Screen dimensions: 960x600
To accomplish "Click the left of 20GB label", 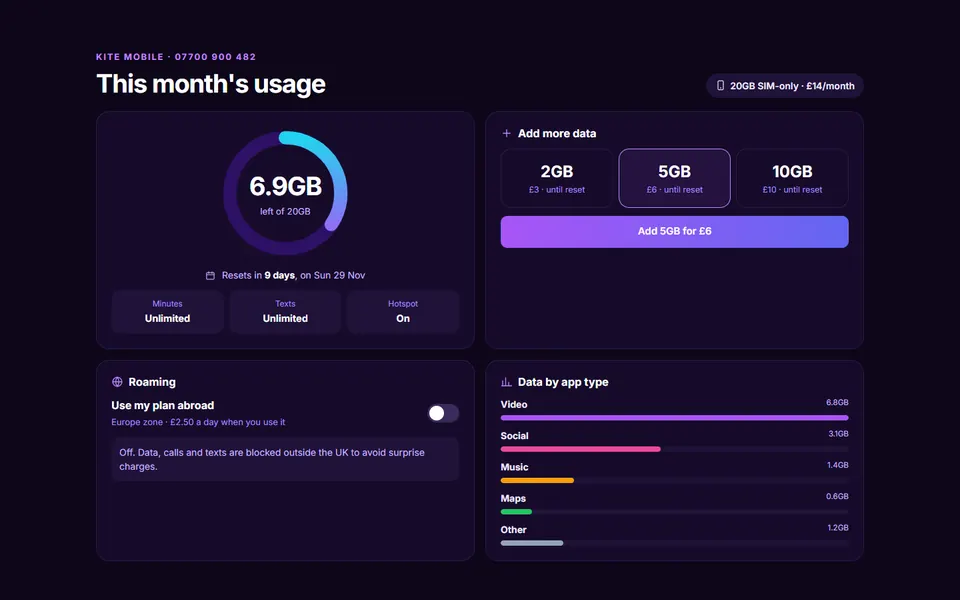I will click(x=285, y=211).
